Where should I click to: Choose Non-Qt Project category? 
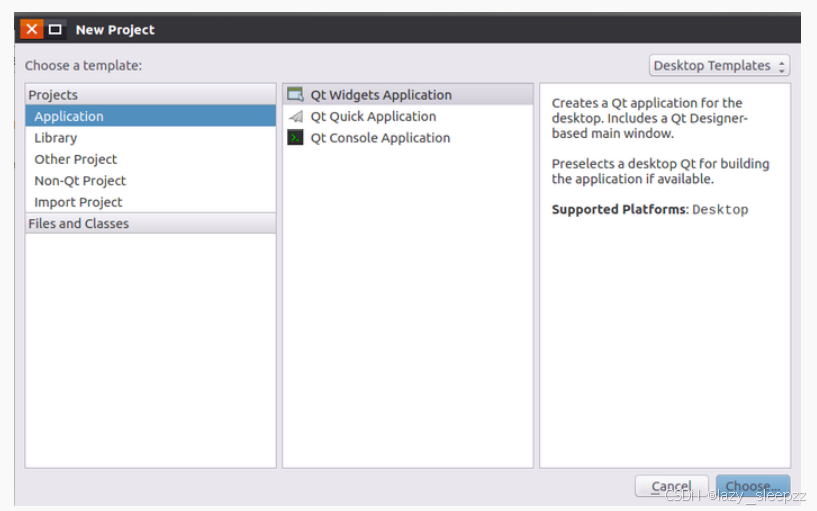[151, 180]
